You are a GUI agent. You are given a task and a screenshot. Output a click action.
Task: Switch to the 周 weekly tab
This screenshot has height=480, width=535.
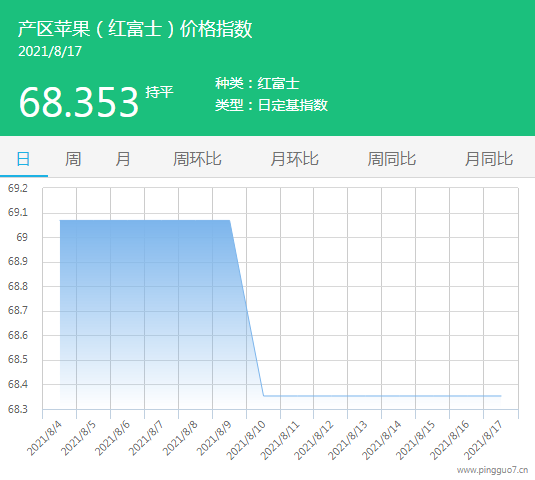tap(73, 159)
